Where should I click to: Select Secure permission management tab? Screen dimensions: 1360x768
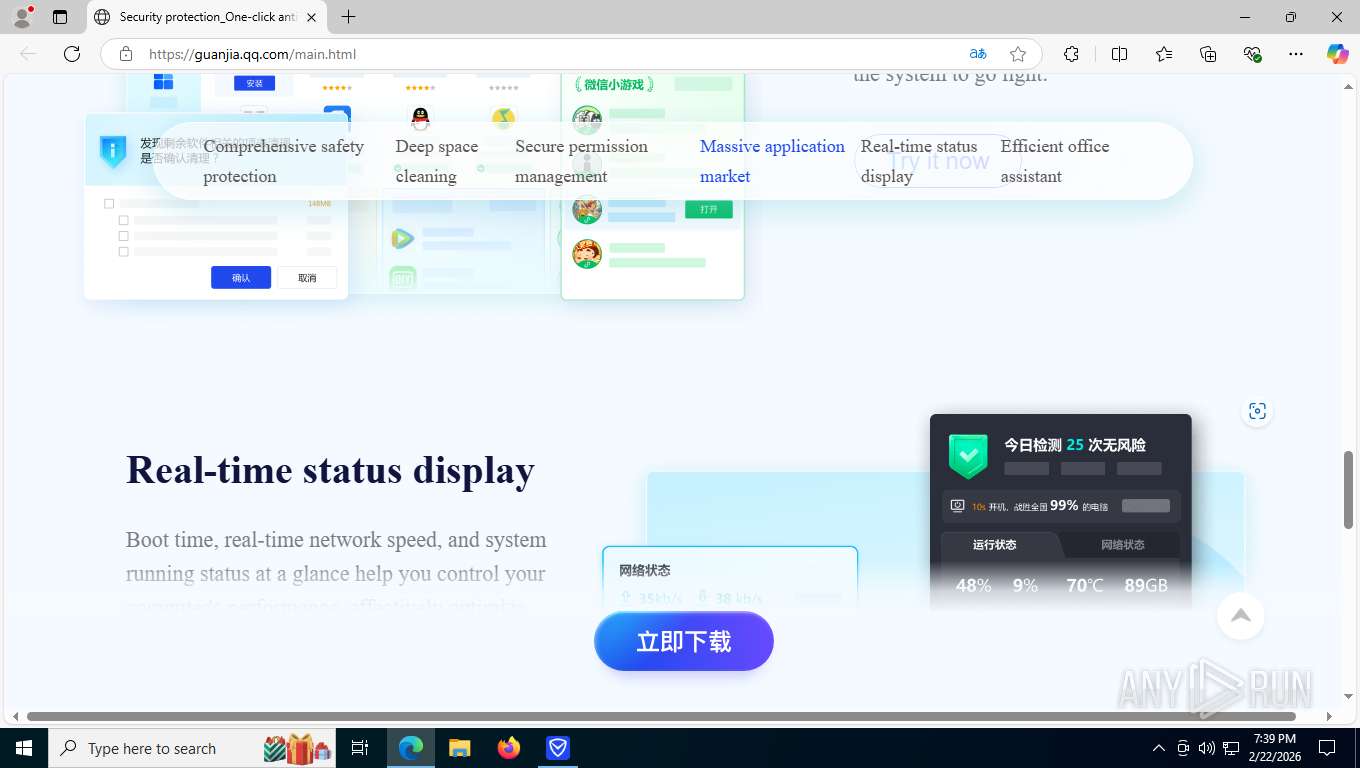pos(581,161)
